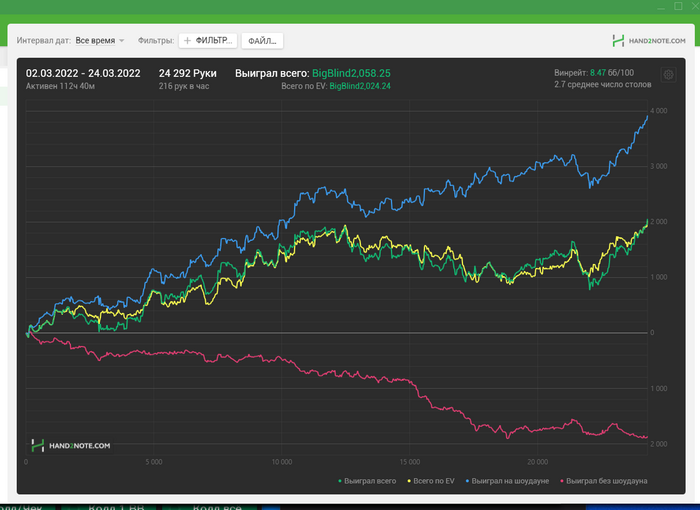Click the '+ ФИЛЬТР...' add filter button
700x510 pixels.
tap(208, 41)
